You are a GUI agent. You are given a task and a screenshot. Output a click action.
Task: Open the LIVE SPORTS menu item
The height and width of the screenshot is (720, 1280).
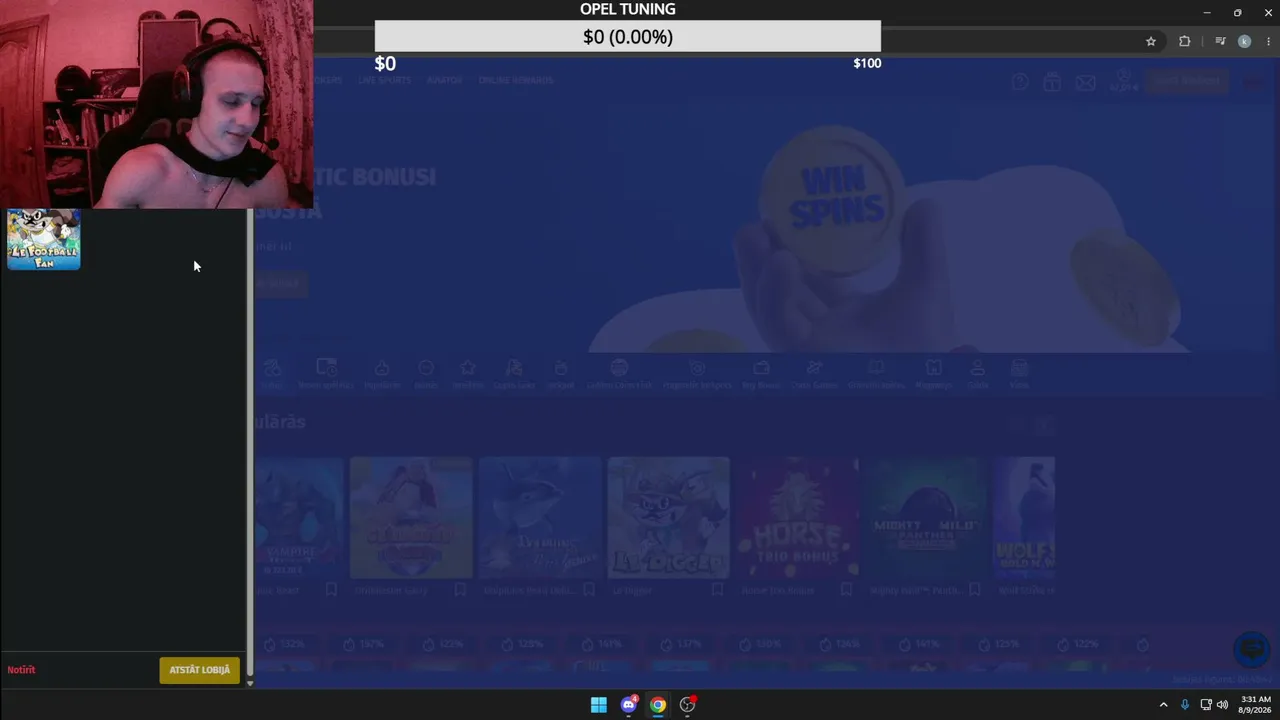(385, 80)
